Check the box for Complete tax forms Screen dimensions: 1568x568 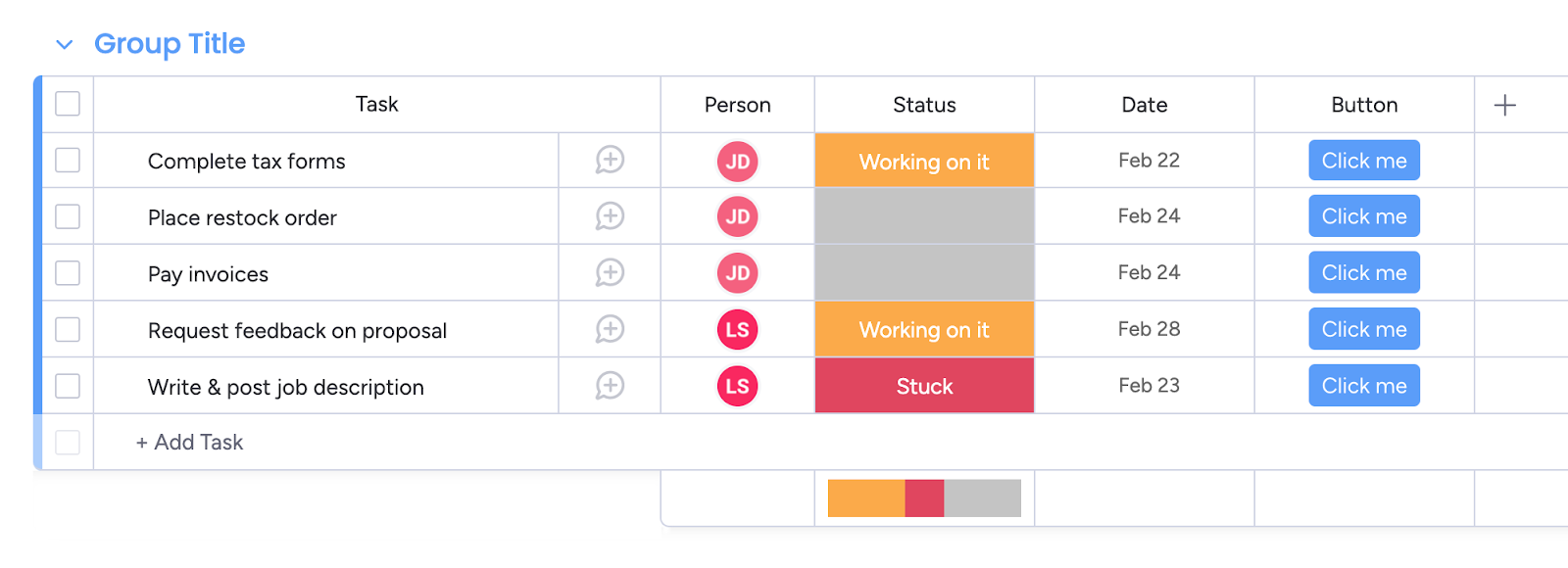click(x=68, y=160)
